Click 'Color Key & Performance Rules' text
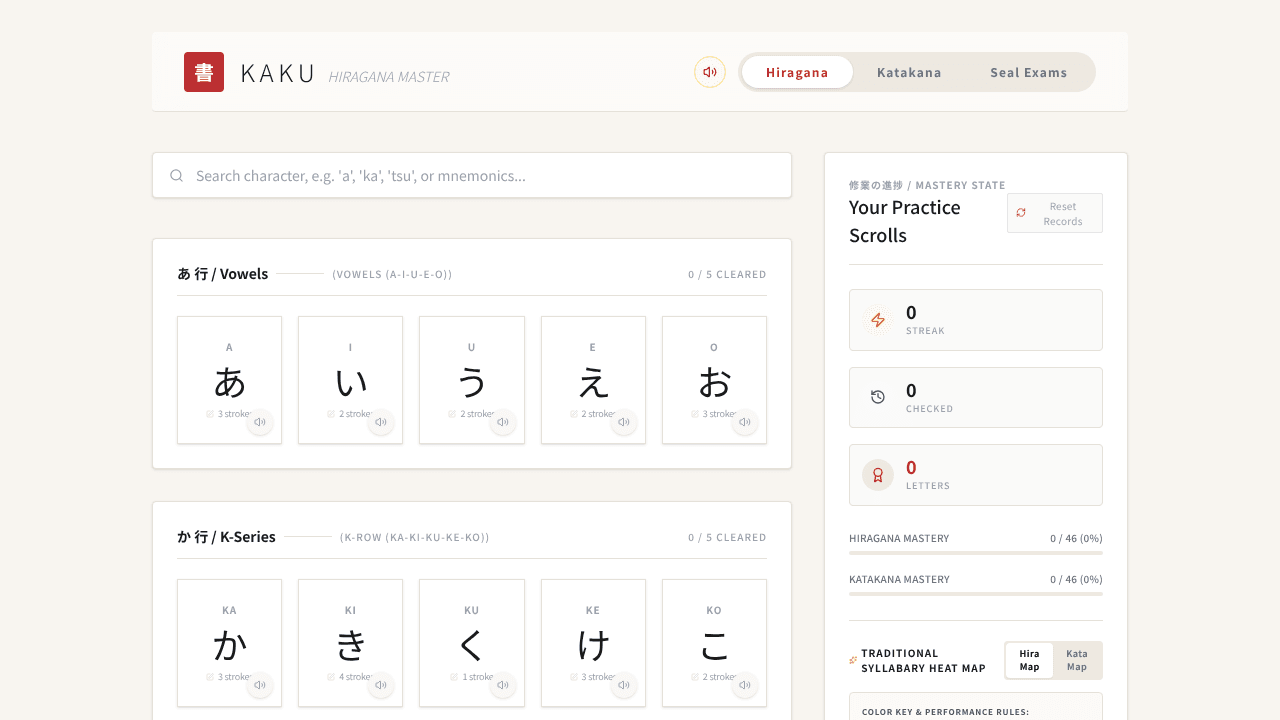Image resolution: width=1280 pixels, height=720 pixels. [x=945, y=712]
